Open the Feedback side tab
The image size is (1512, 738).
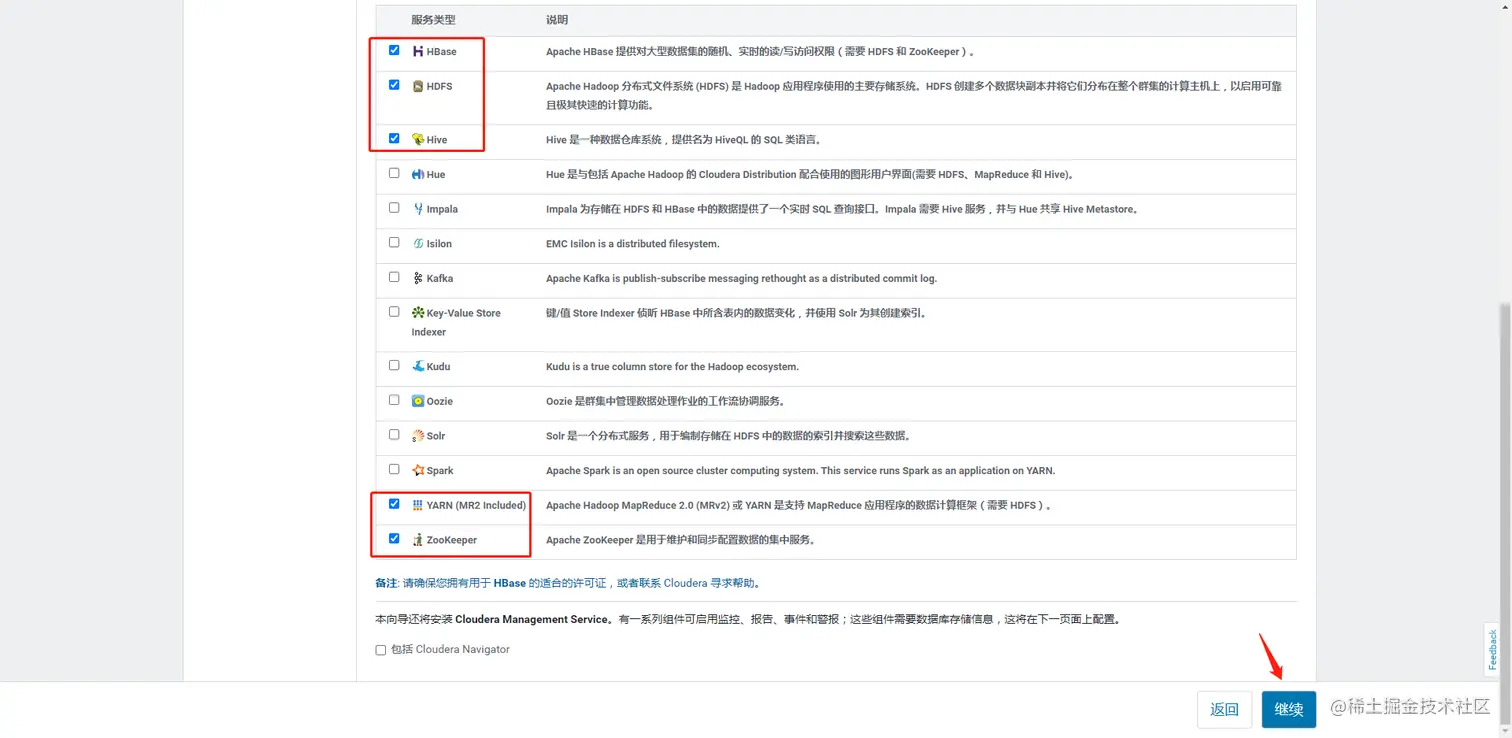point(1493,649)
